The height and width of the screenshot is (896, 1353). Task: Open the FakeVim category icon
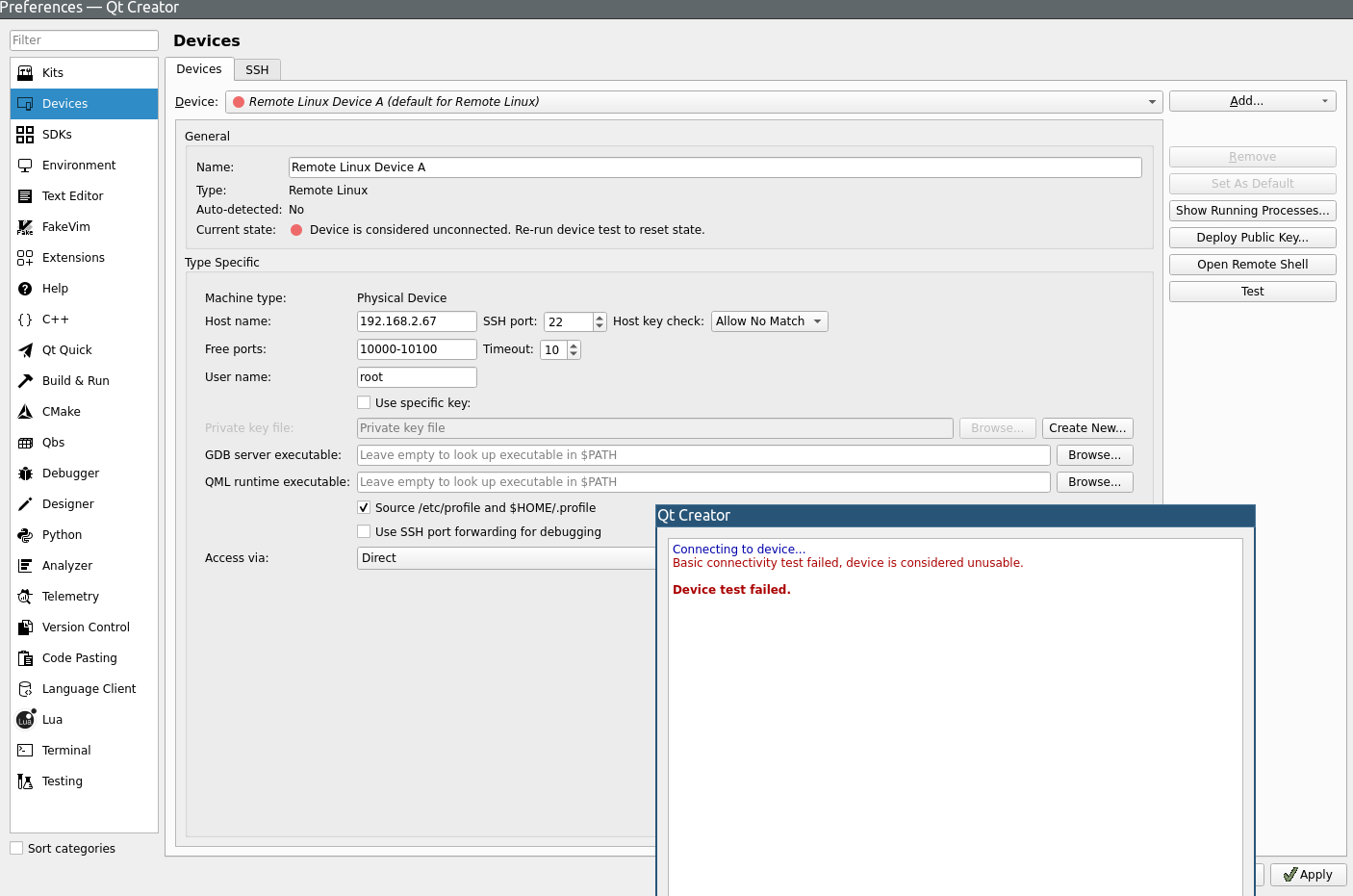click(x=25, y=227)
